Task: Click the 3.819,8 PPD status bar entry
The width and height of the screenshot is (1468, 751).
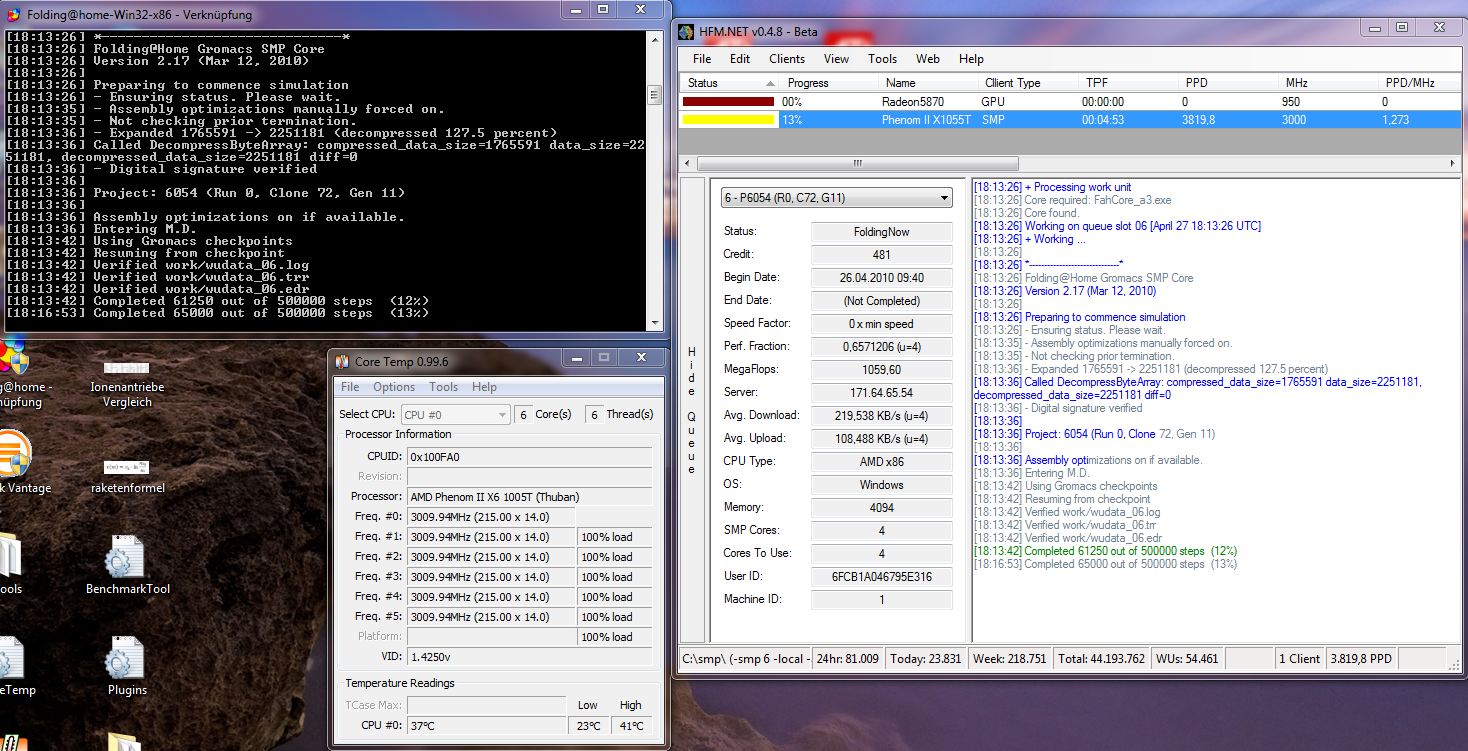Action: (1362, 659)
